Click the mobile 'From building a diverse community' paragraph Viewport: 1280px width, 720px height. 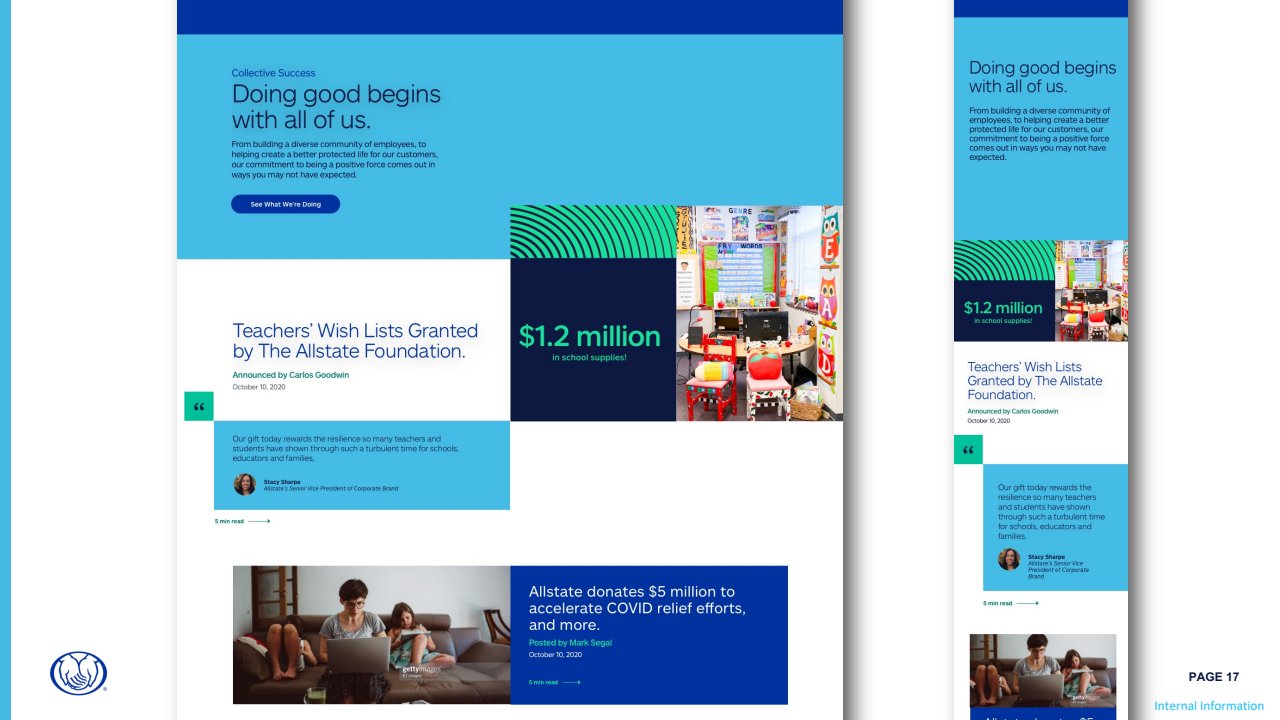pyautogui.click(x=1039, y=134)
